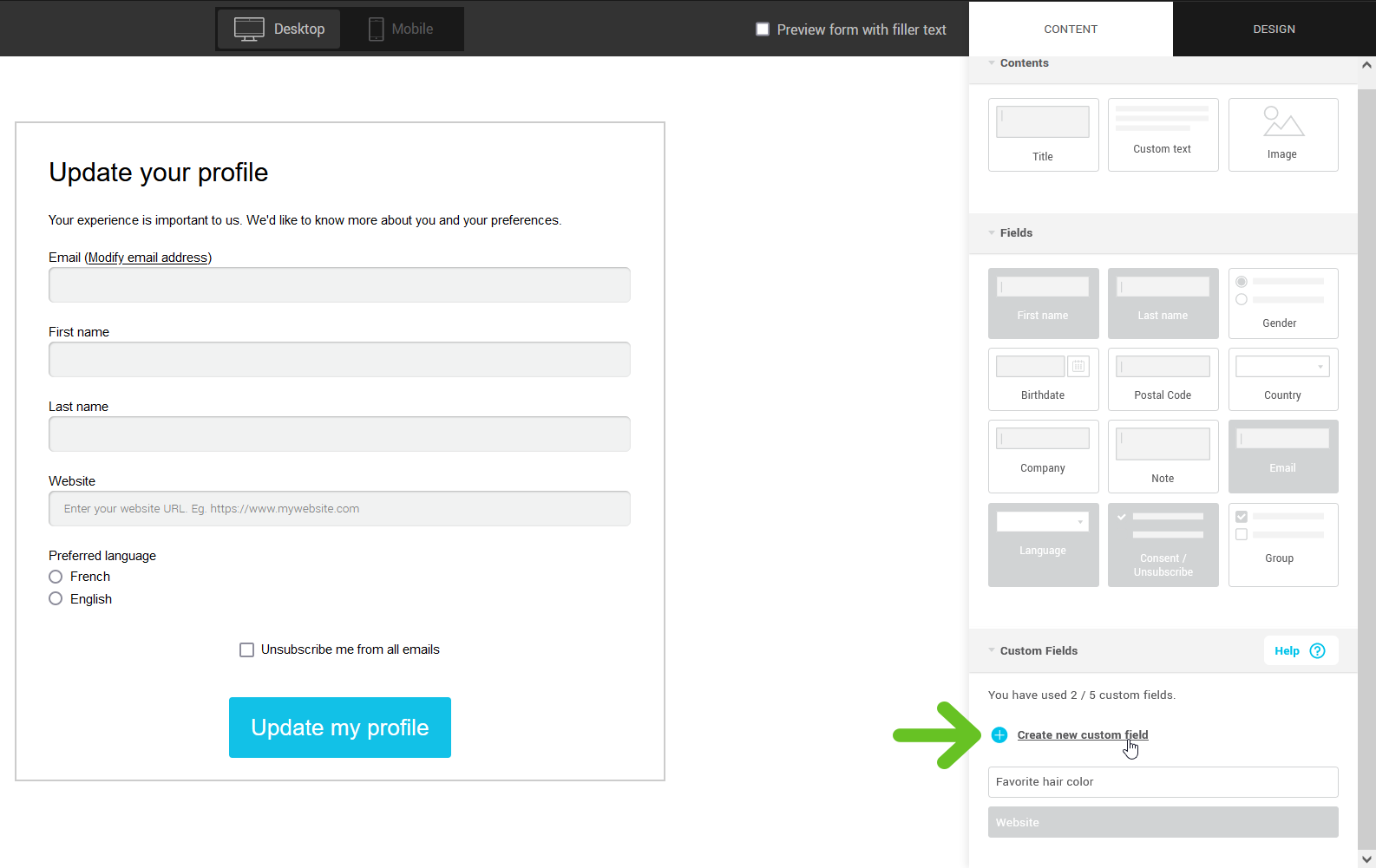
Task: Click the Website URL input field
Action: (x=339, y=508)
